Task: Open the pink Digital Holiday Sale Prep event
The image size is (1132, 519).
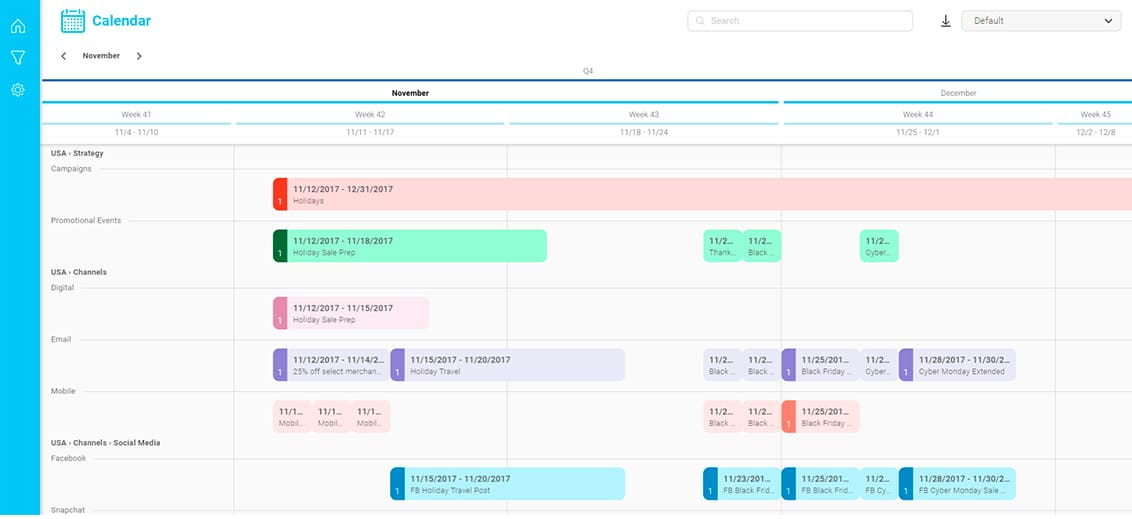Action: click(x=351, y=313)
